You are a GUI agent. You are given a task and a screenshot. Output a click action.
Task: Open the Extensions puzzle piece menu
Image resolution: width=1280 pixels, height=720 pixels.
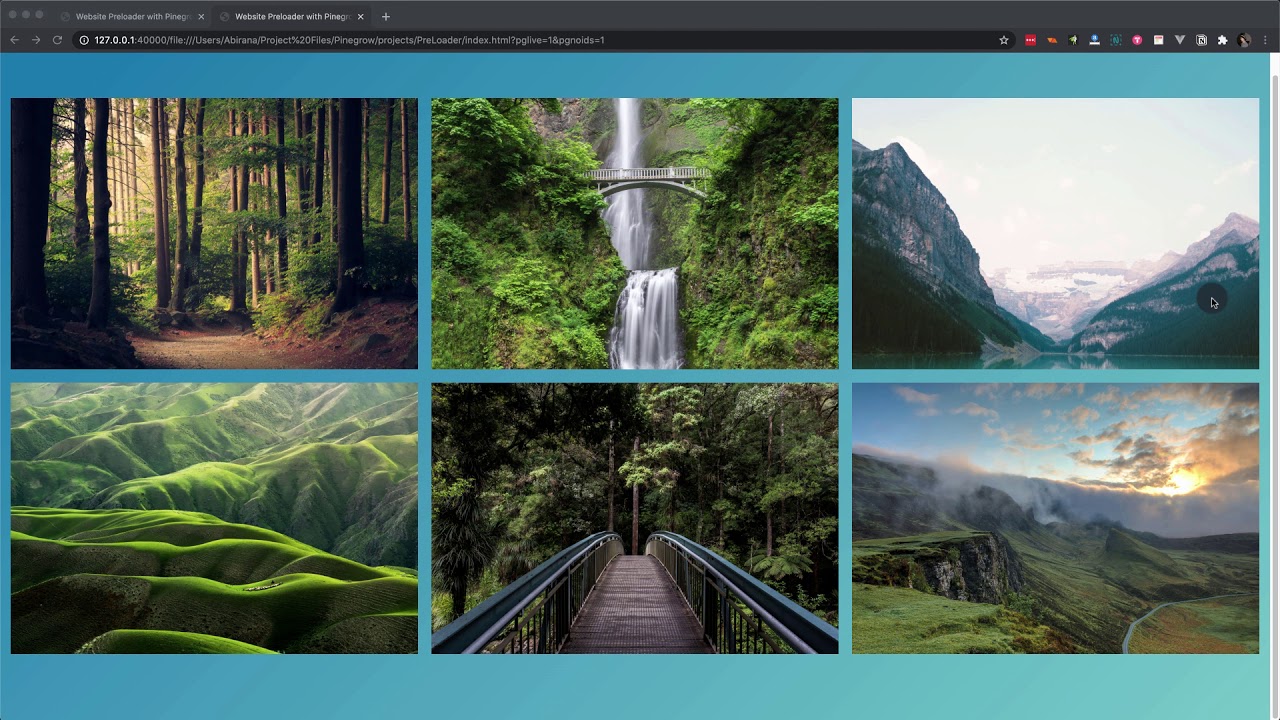[1222, 40]
